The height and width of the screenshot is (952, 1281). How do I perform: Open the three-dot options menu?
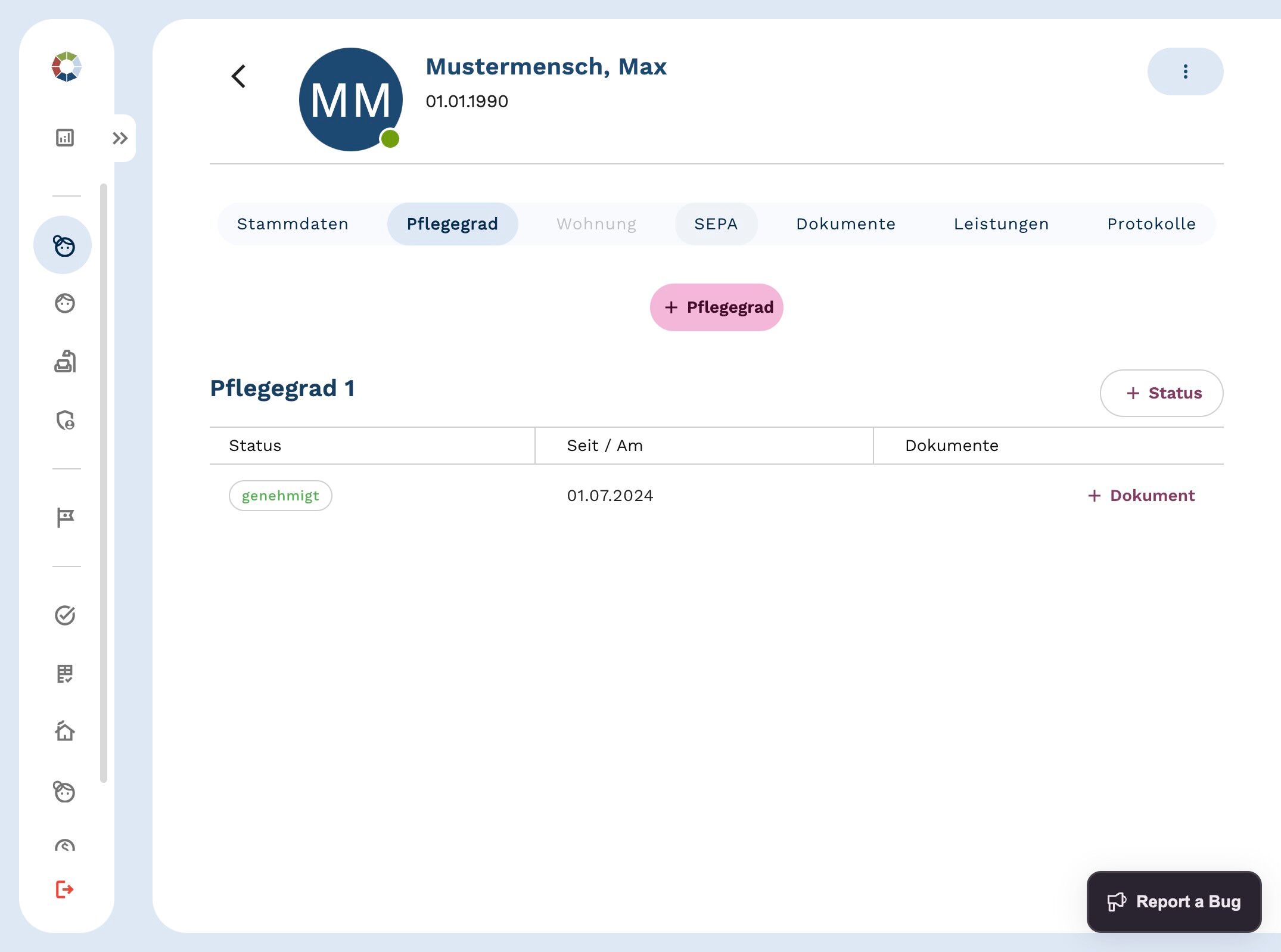1184,71
